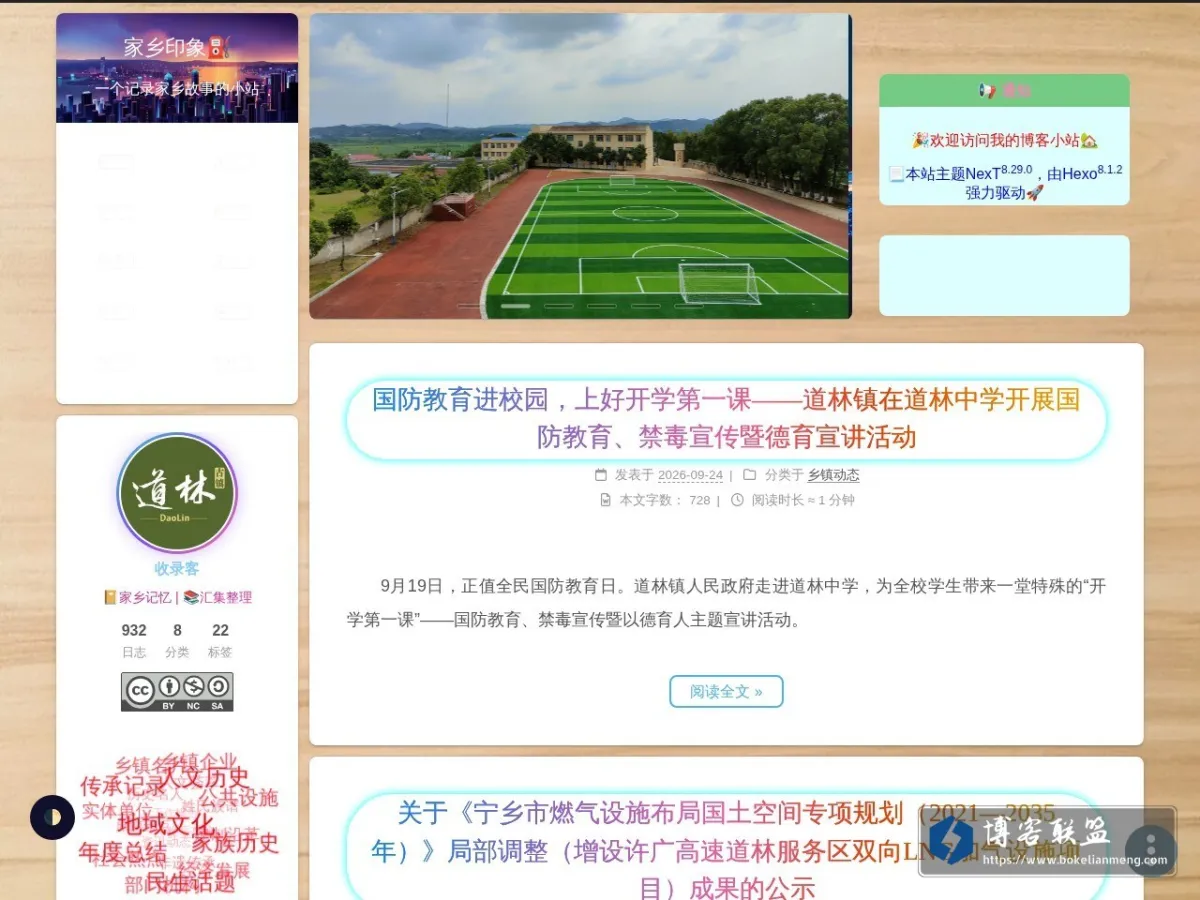
Task: Open the 乡镇动态 category link
Action: [x=833, y=475]
